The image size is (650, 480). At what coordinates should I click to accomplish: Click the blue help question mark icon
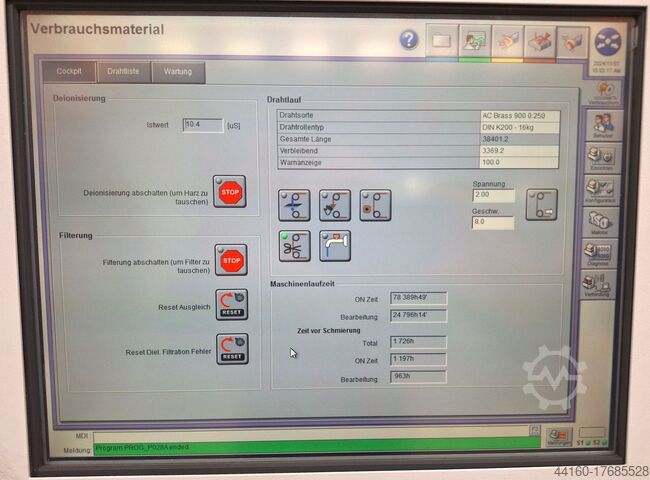tap(409, 39)
